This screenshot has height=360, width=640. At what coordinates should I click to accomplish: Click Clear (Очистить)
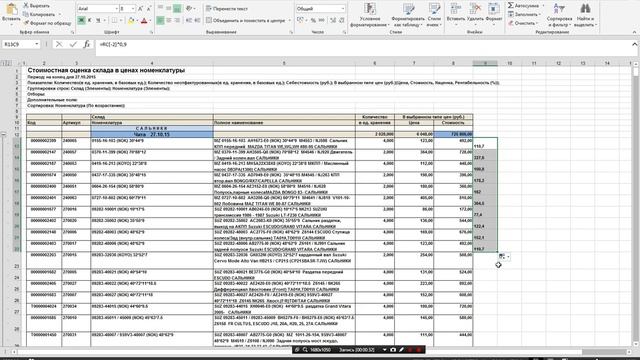(x=522, y=23)
